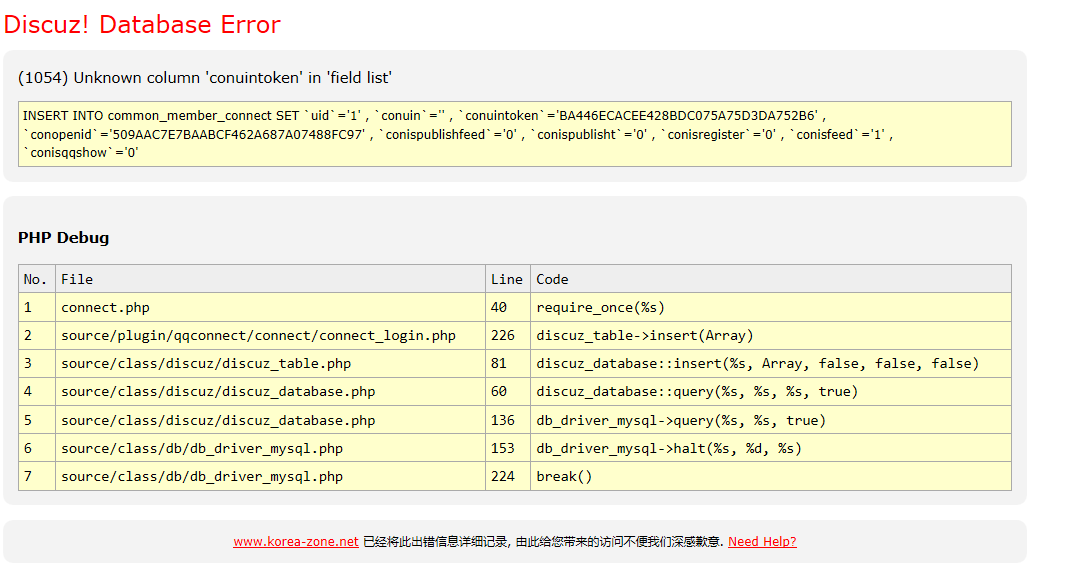Select the discuz_table.php file path cell

[206, 364]
